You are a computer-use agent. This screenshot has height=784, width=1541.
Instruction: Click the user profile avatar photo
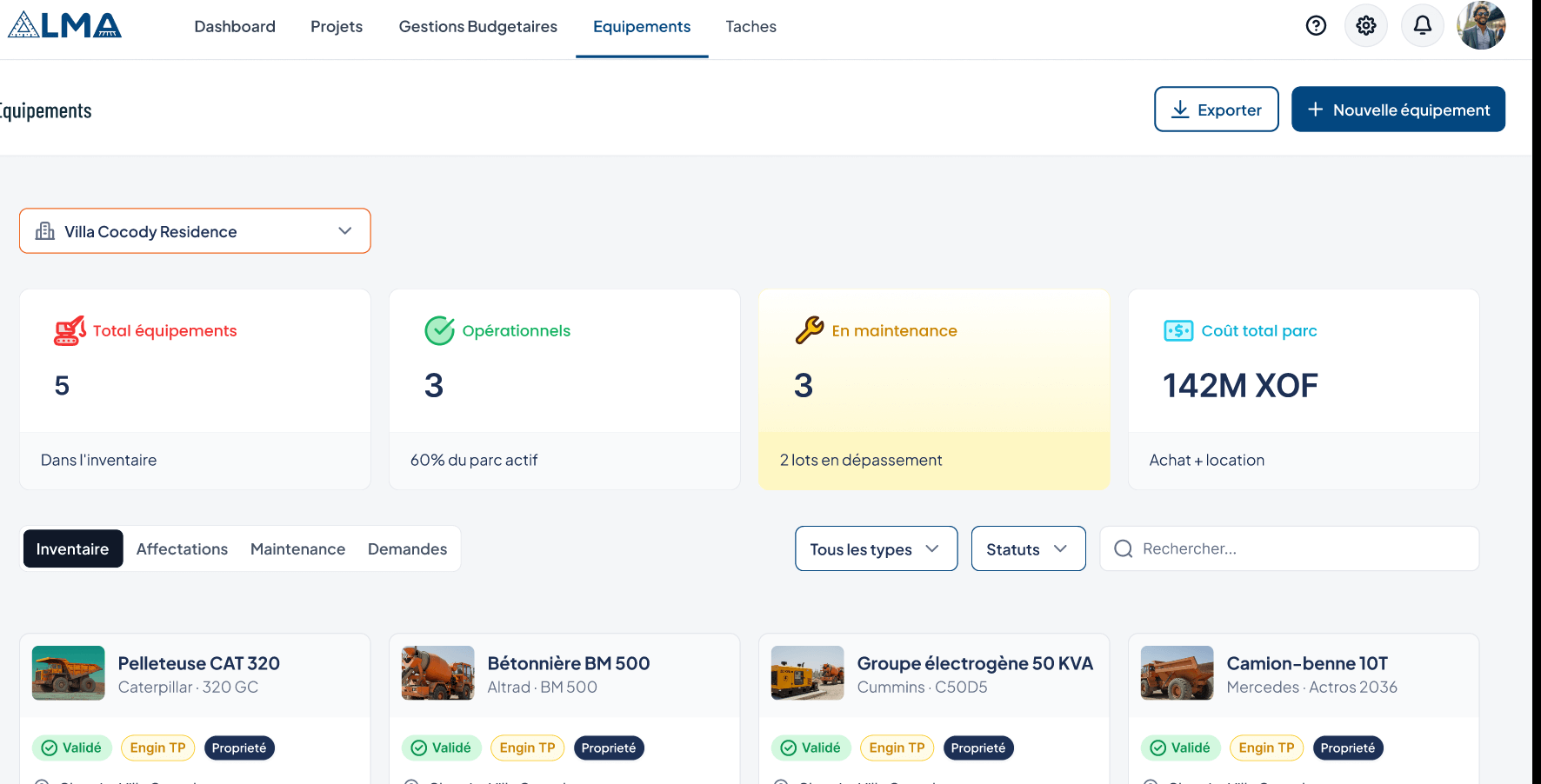[1480, 25]
